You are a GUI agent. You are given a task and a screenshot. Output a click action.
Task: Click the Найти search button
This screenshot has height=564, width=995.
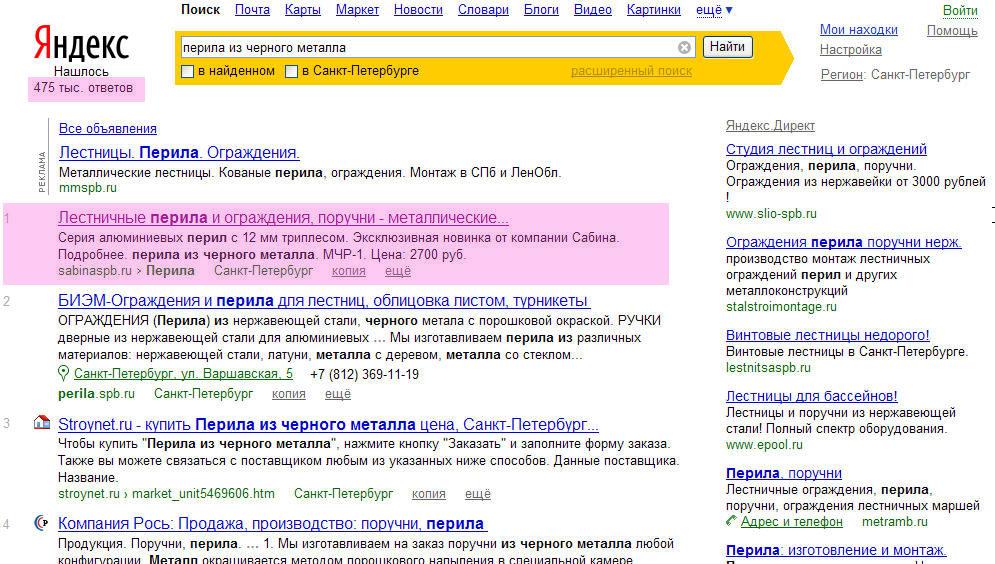coord(727,47)
